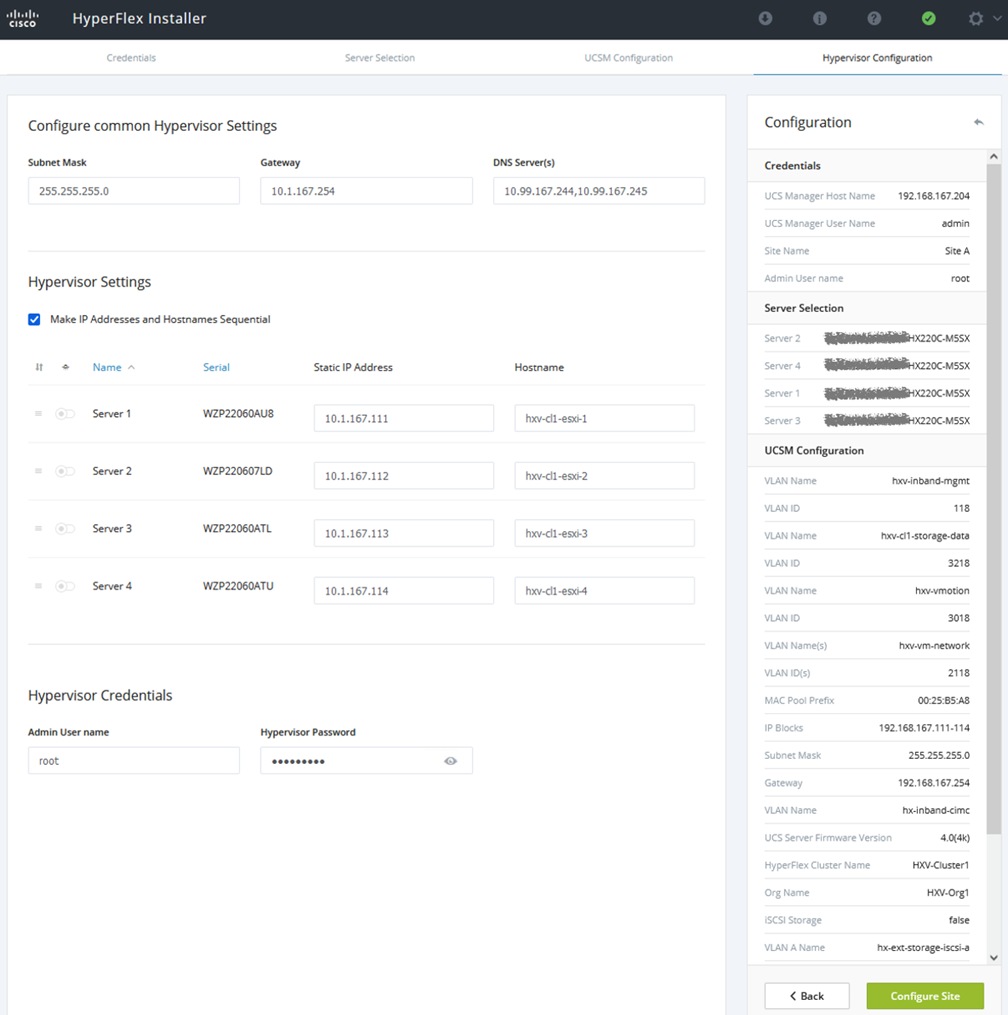Click UCS Server Firmware Version 4.0(4k)
Viewport: 1008px width, 1015px height.
(x=955, y=838)
